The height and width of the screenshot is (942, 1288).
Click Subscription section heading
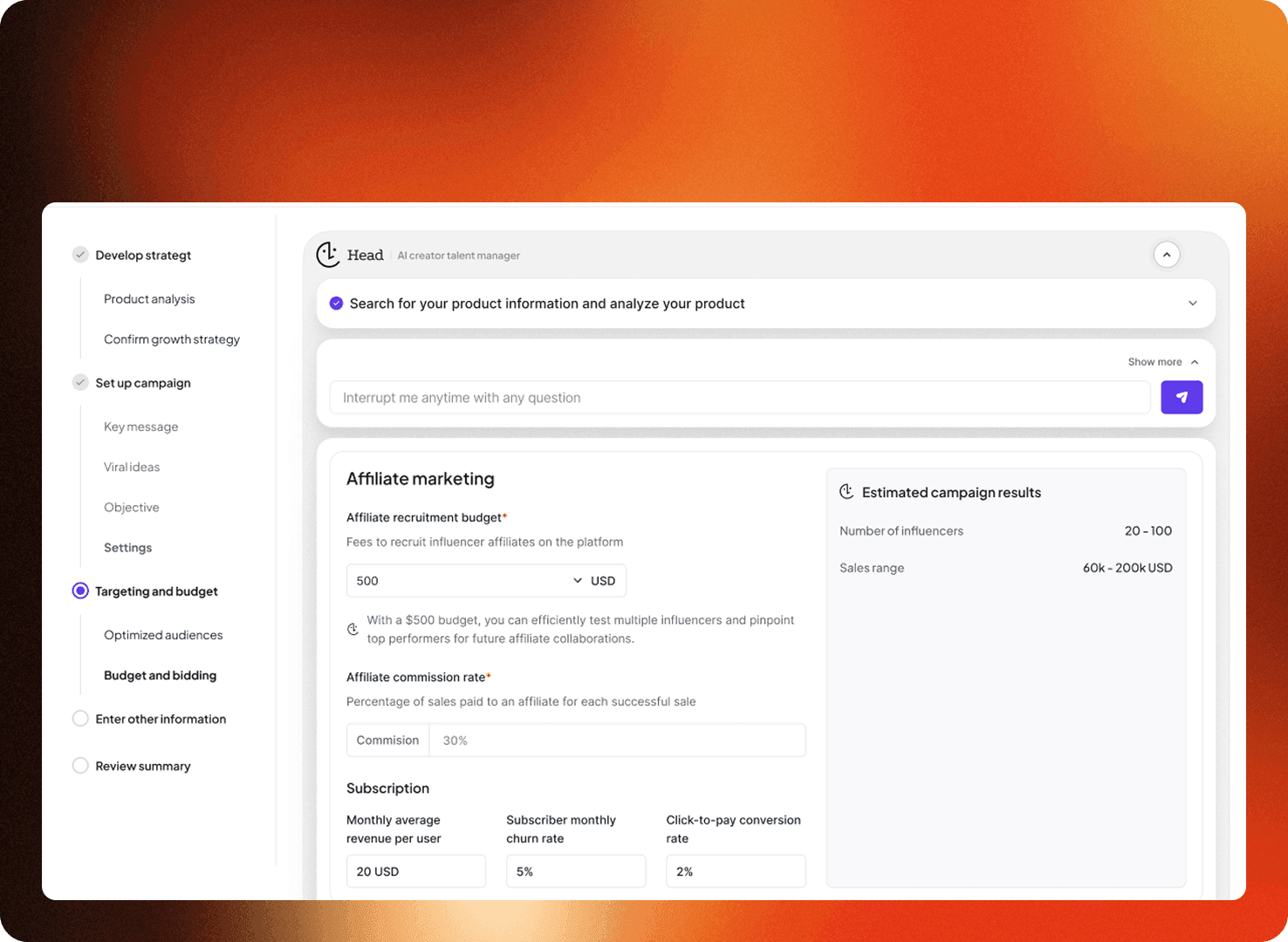point(387,788)
